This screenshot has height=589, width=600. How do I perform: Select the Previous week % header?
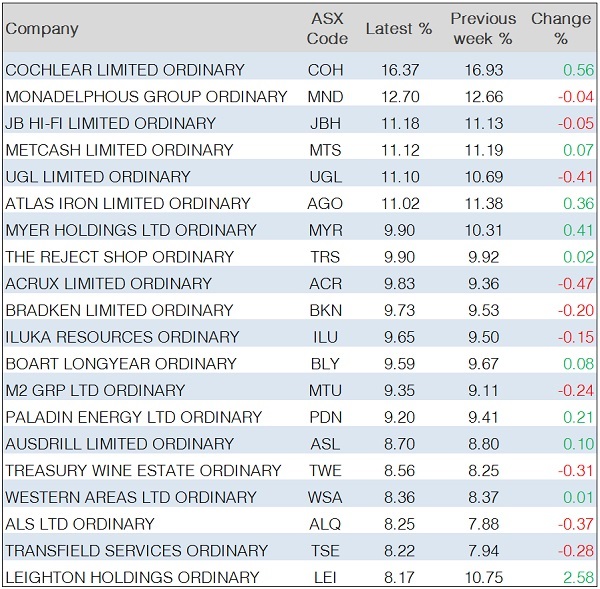pyautogui.click(x=483, y=29)
